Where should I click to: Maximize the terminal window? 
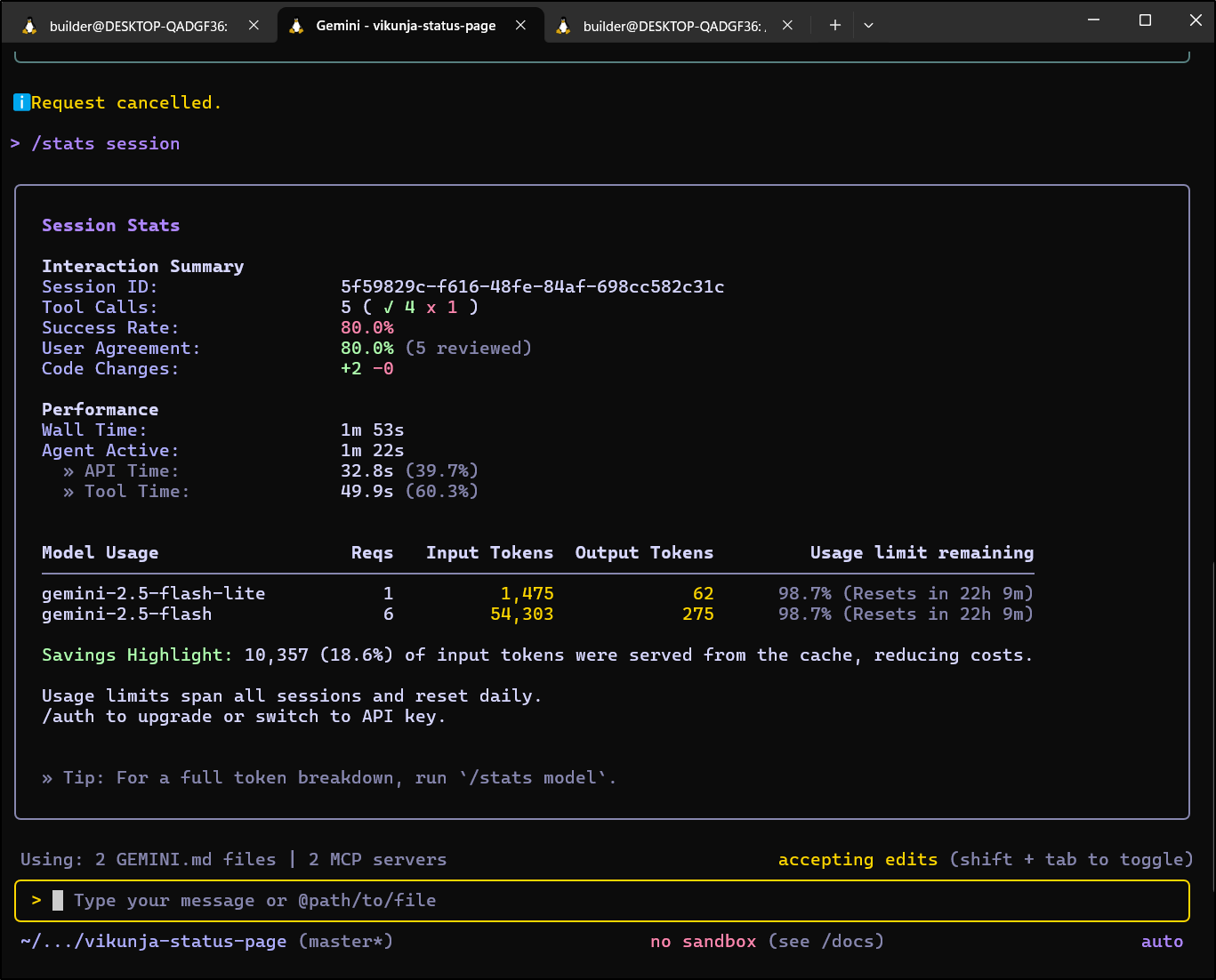pyautogui.click(x=1145, y=20)
